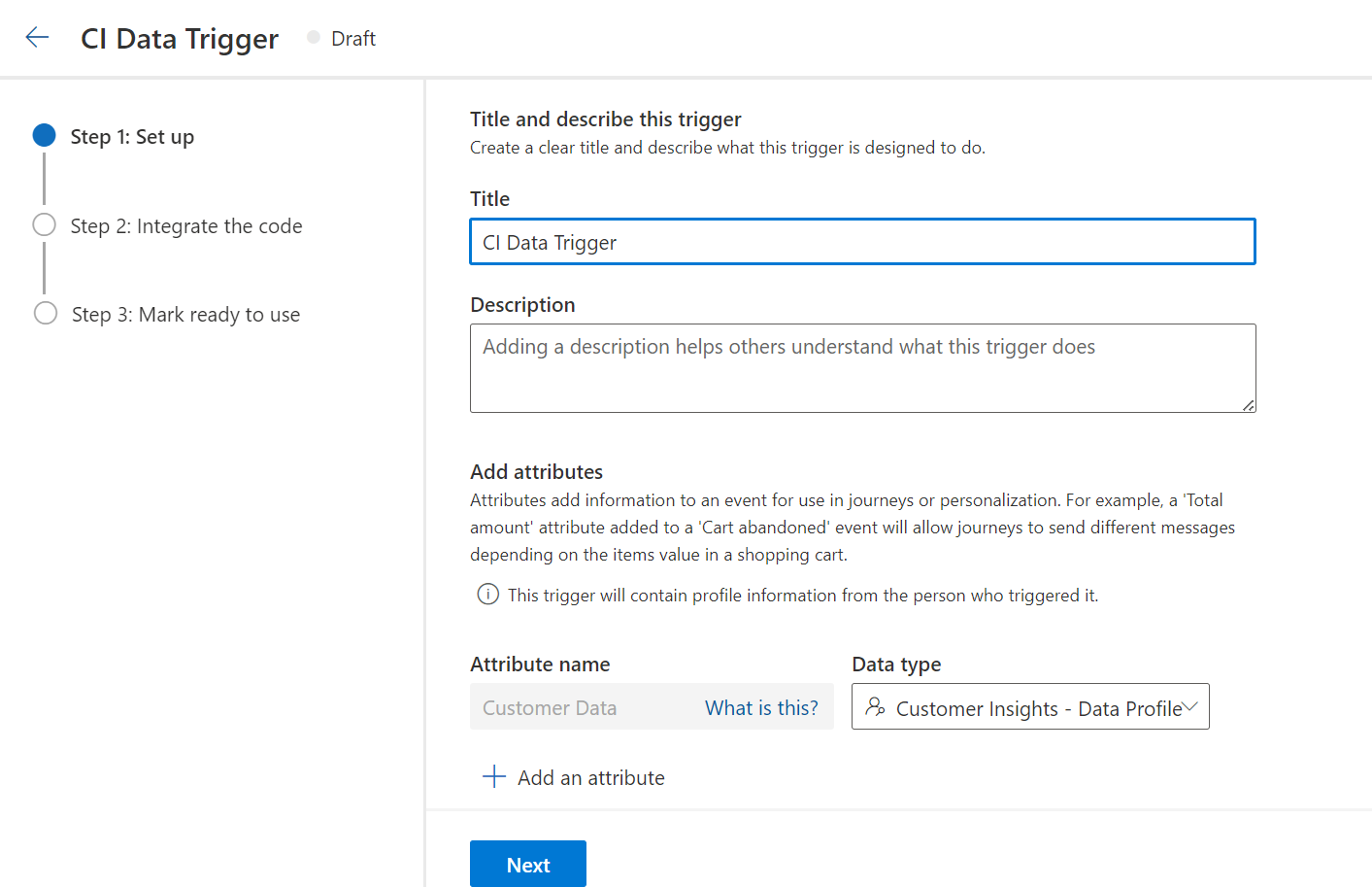This screenshot has height=887, width=1372.
Task: Open the What is this? help link
Action: (x=760, y=707)
